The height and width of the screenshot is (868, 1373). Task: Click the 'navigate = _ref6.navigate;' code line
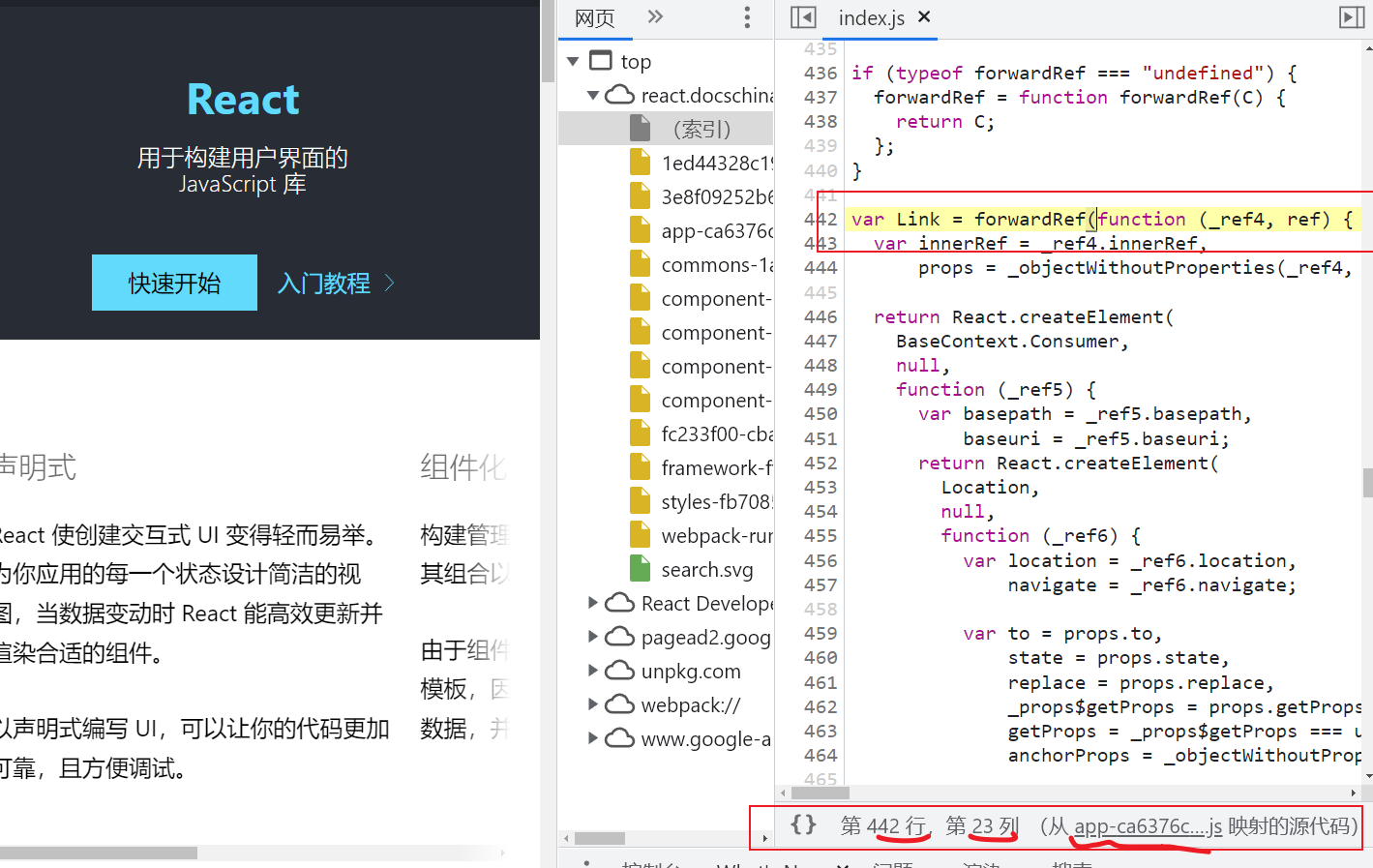(1151, 584)
